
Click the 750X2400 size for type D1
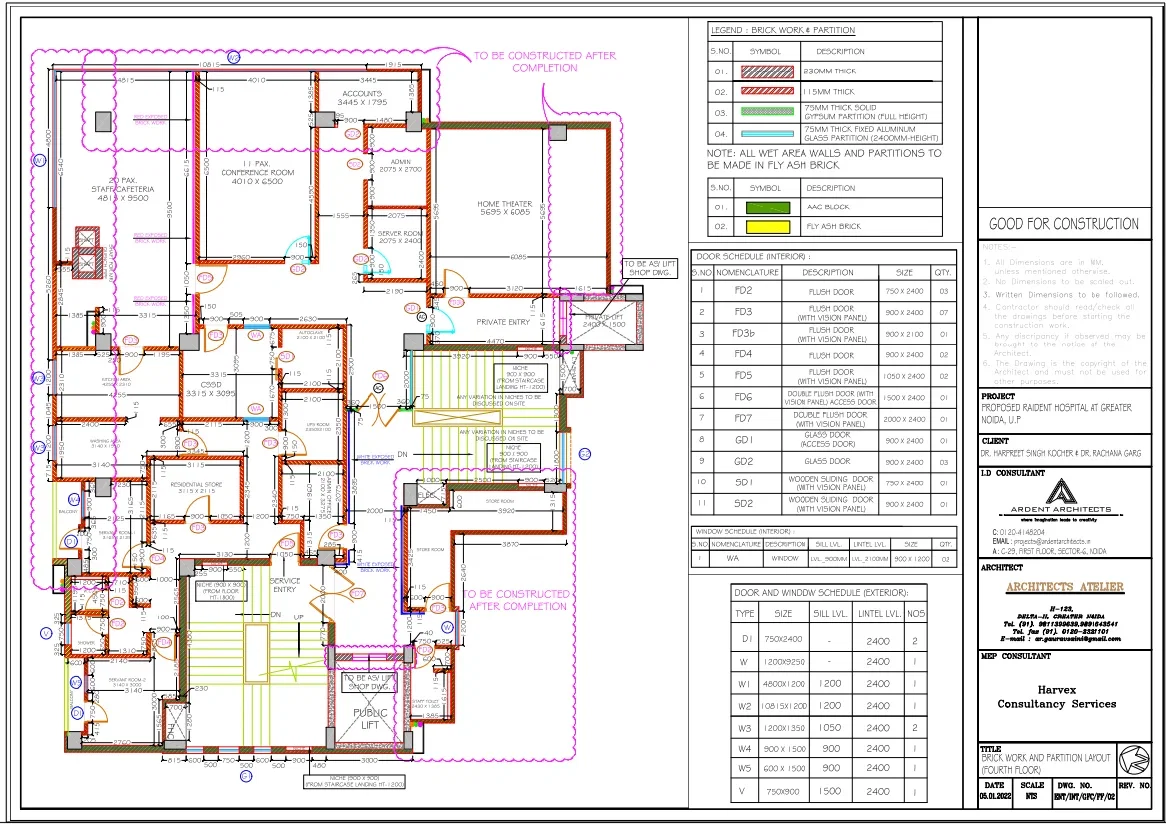[783, 639]
